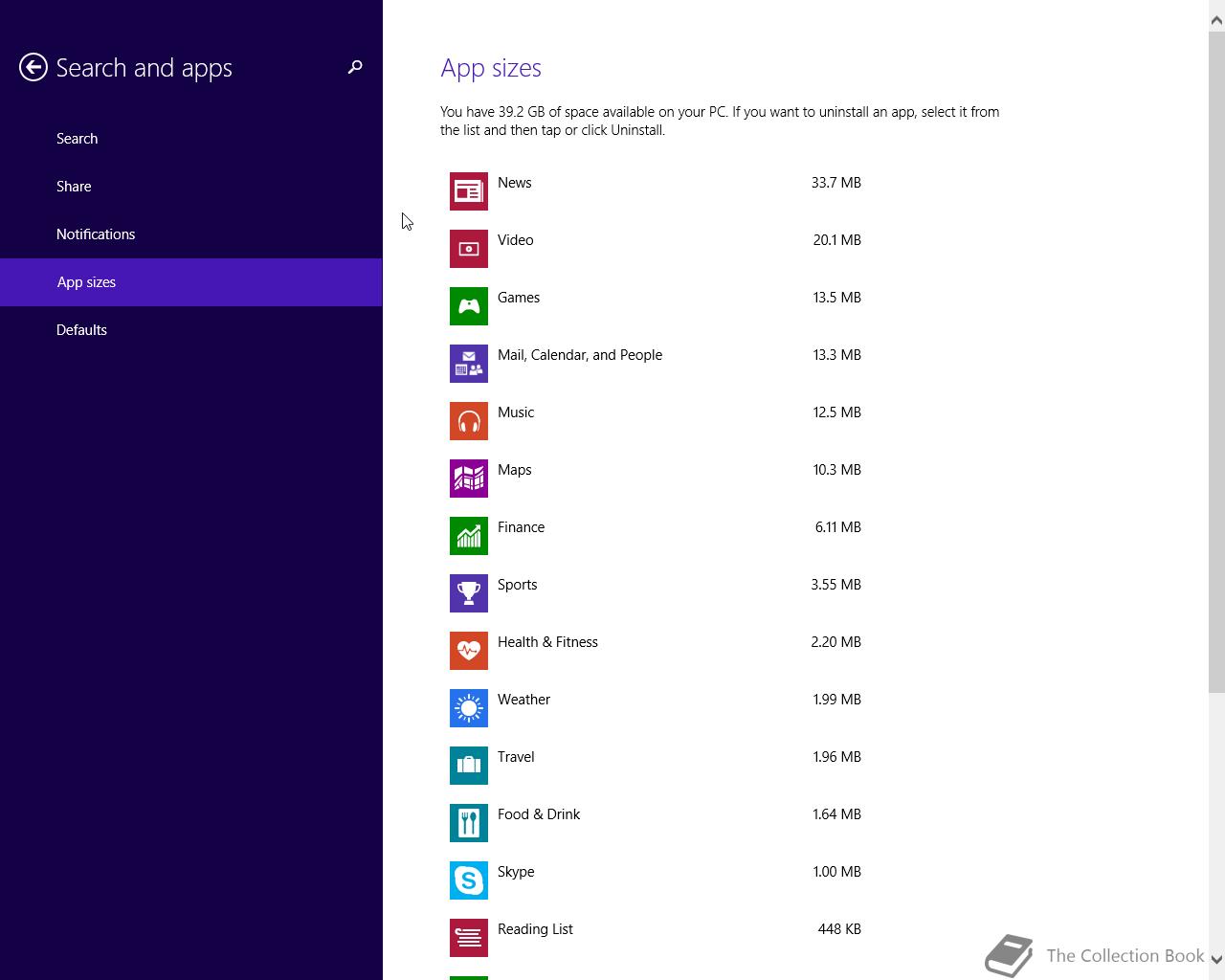The width and height of the screenshot is (1225, 980).
Task: Click the Games app name
Action: (x=519, y=298)
